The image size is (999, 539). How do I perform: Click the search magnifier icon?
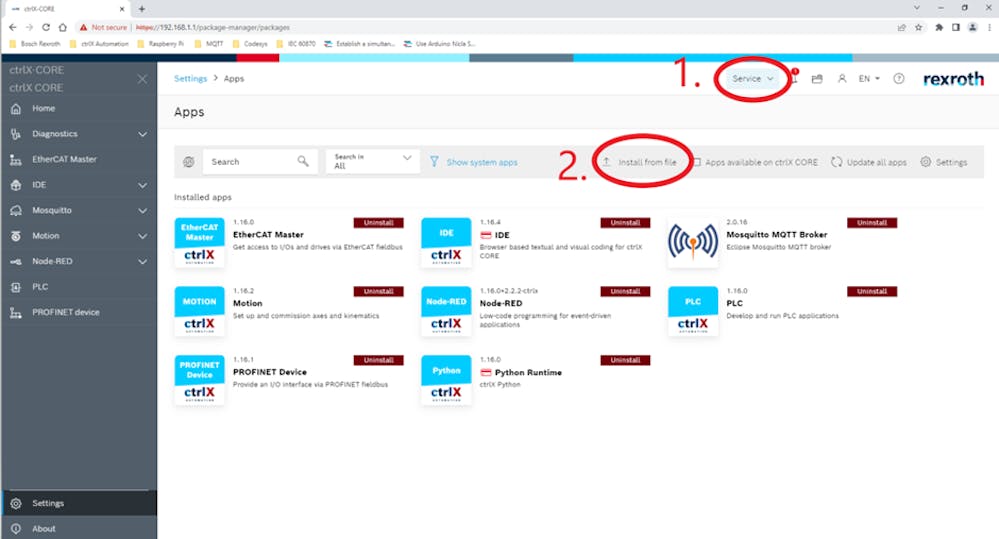303,161
